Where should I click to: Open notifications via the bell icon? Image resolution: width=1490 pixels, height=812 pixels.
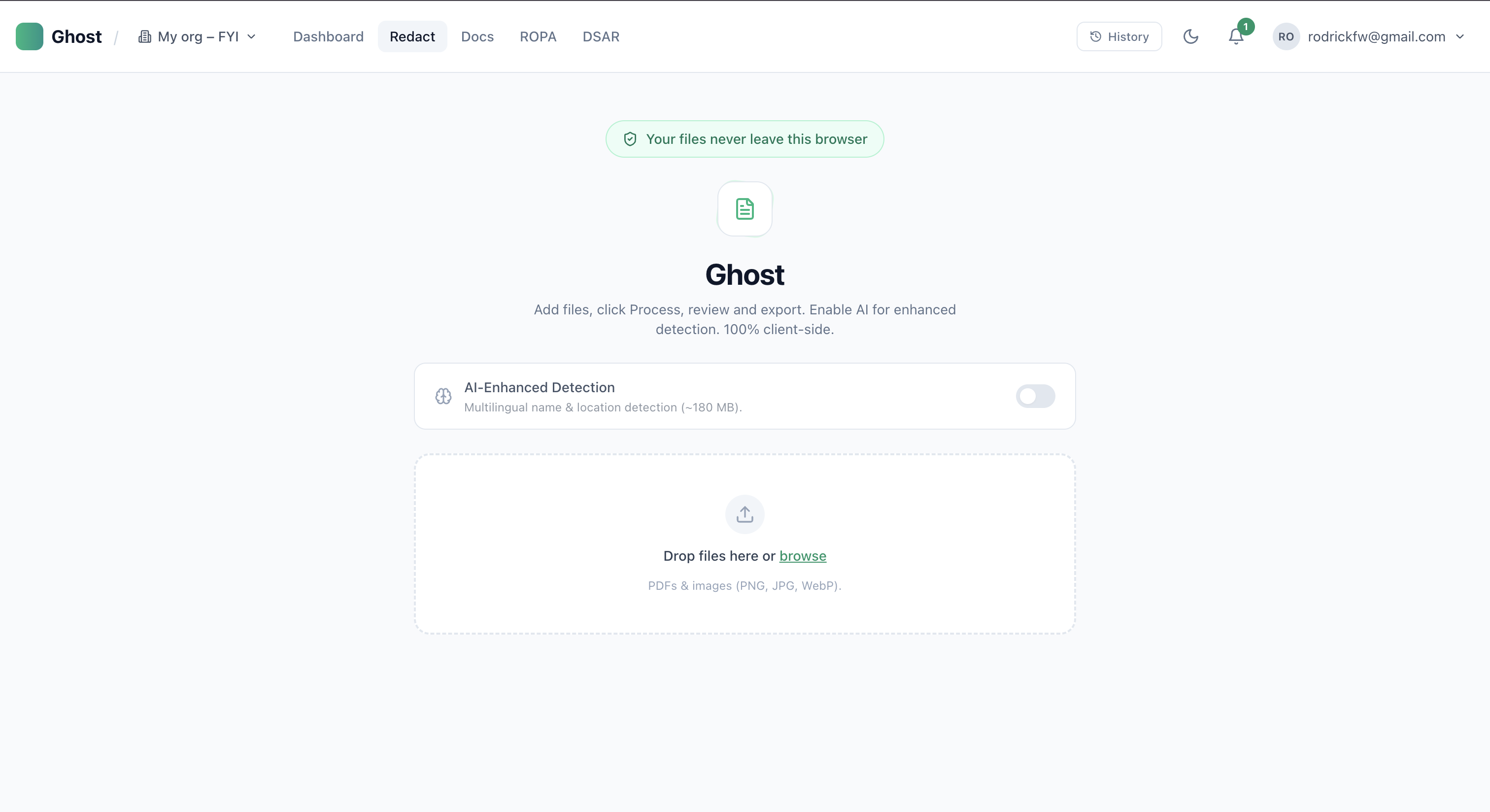pyautogui.click(x=1235, y=36)
